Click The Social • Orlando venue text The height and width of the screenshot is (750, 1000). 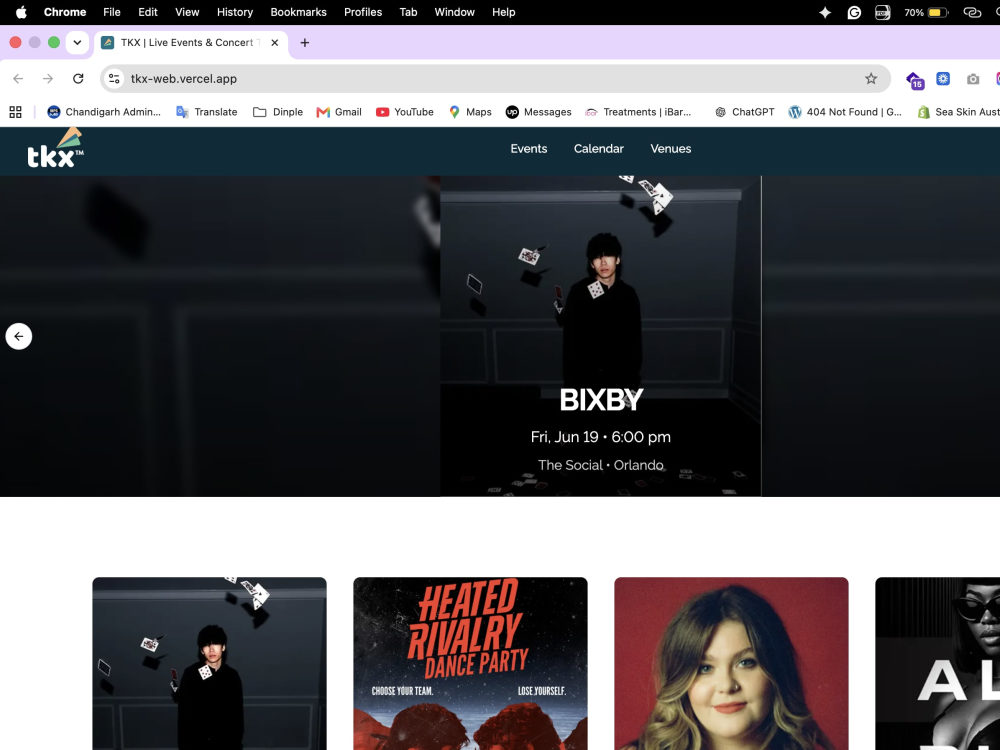coord(601,465)
